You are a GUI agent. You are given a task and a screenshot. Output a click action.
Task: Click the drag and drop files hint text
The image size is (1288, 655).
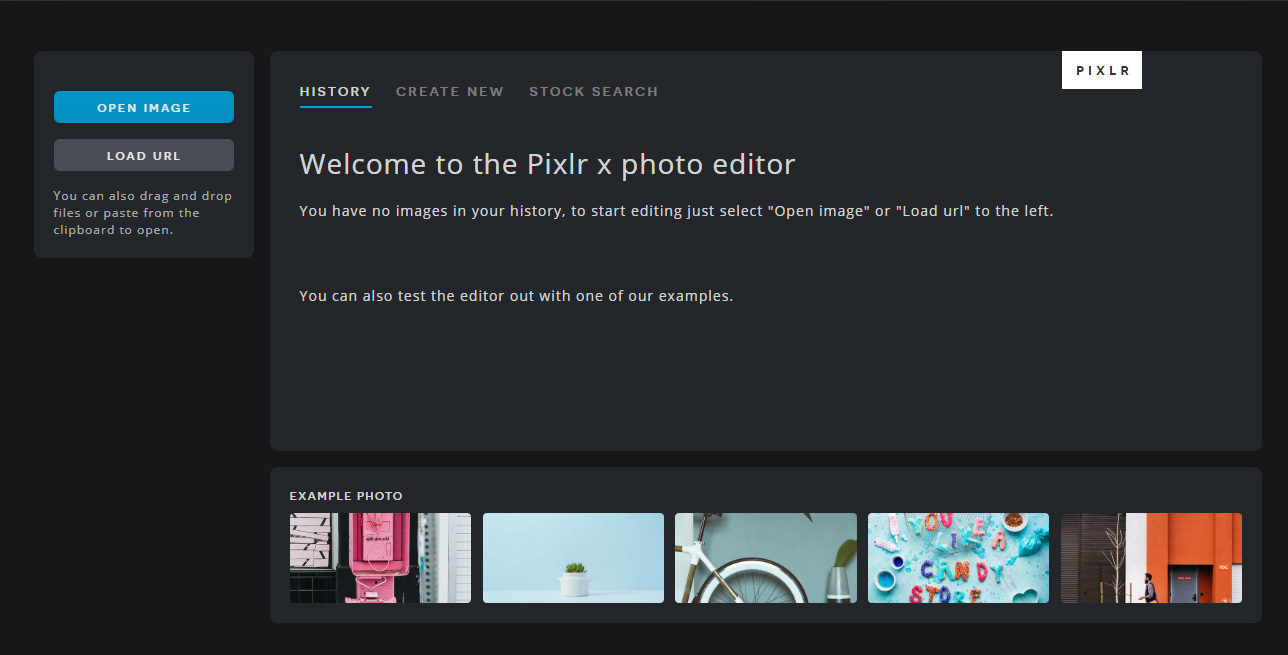coord(143,213)
